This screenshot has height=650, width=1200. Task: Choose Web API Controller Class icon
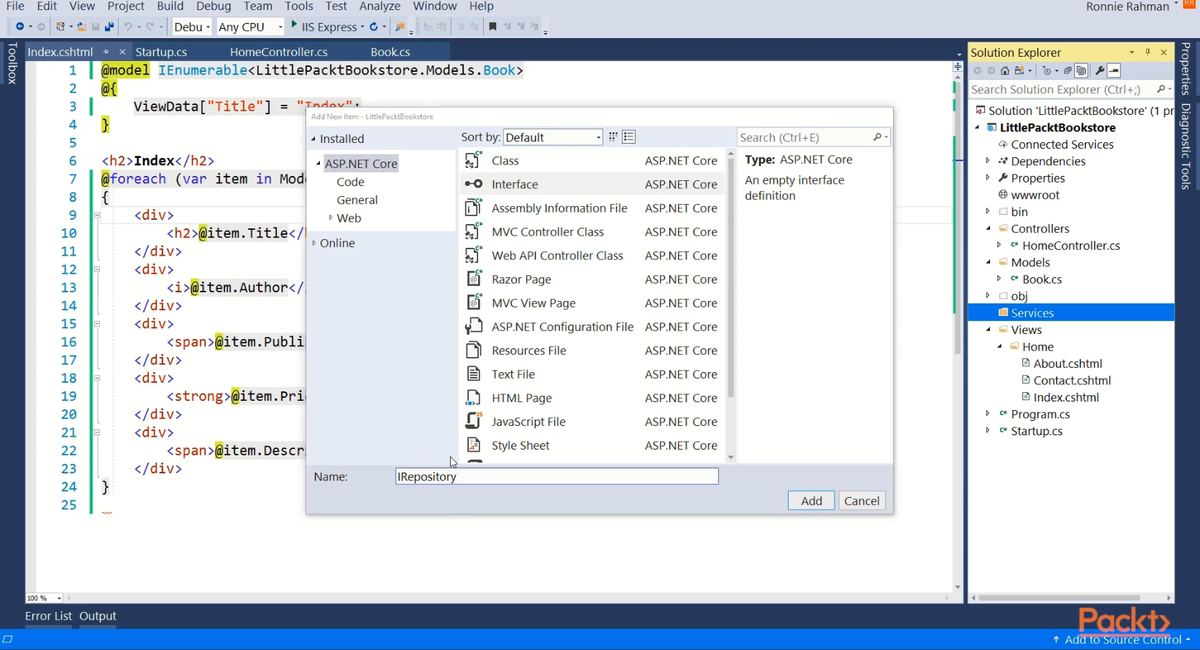pos(474,255)
